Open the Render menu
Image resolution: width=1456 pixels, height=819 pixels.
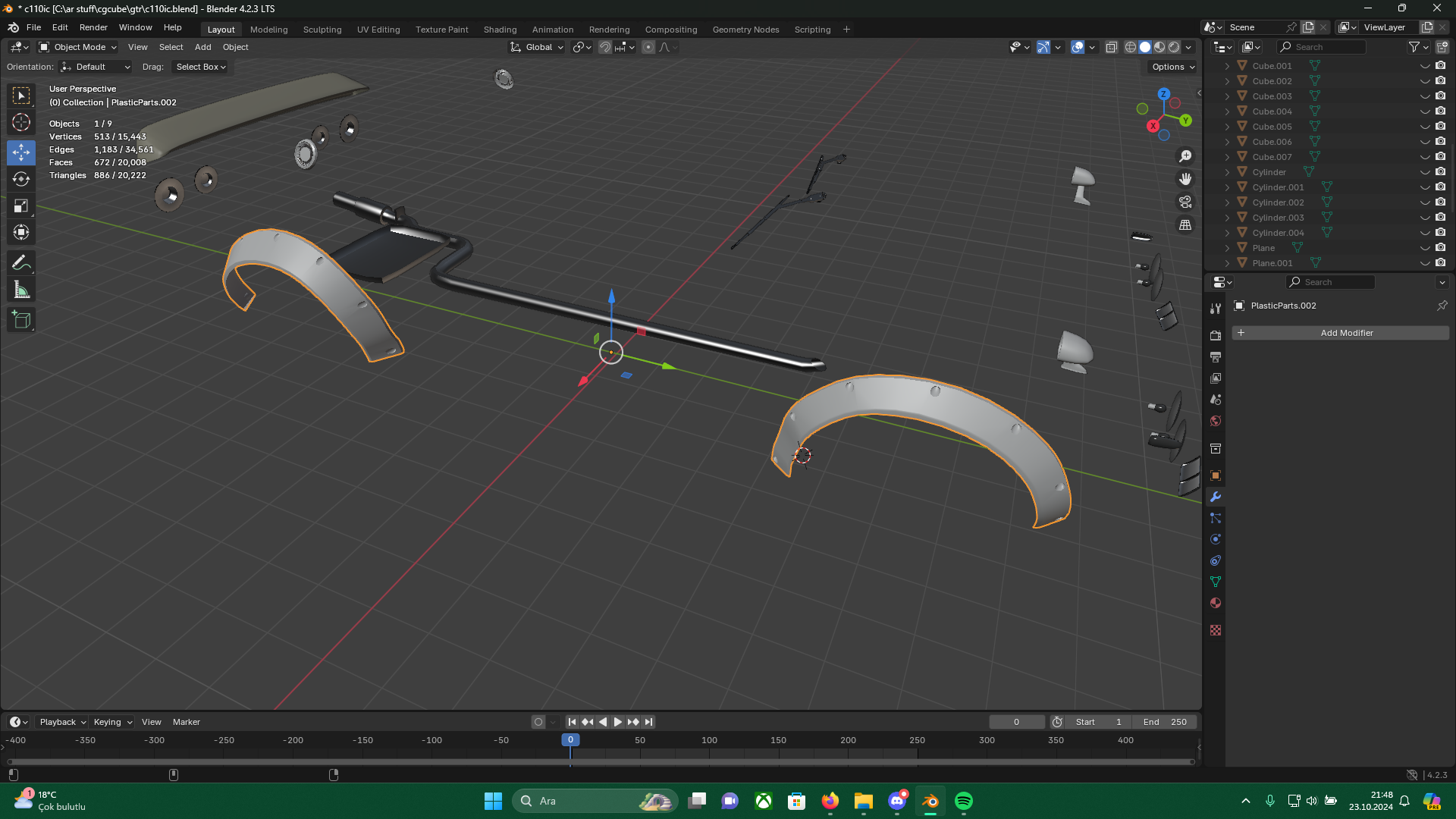(x=93, y=27)
